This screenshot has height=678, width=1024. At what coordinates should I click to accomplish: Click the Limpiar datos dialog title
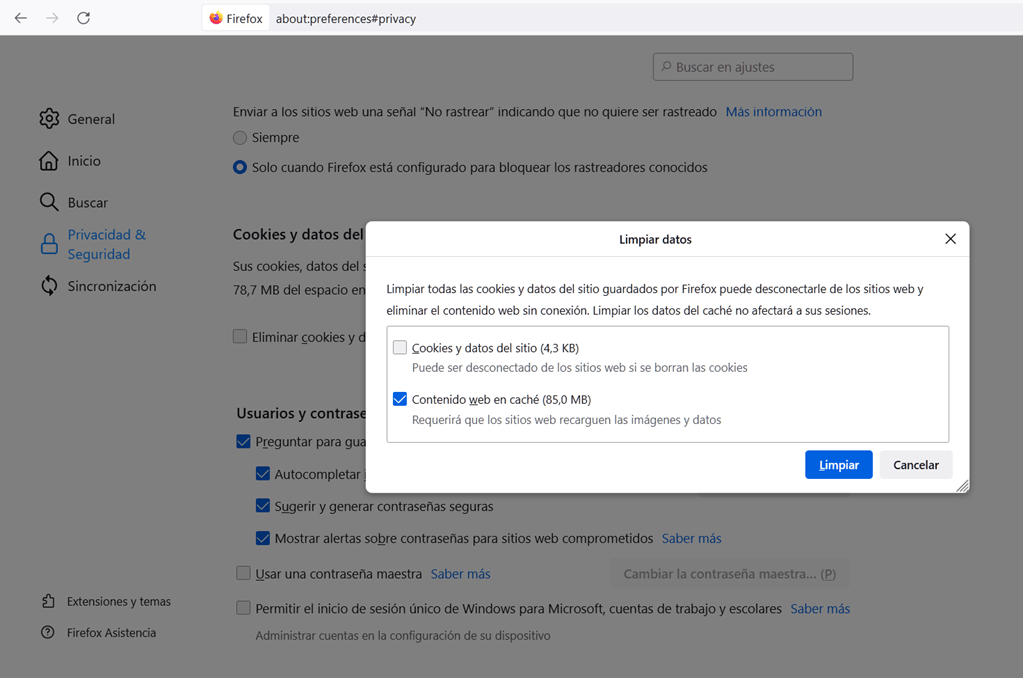(655, 240)
